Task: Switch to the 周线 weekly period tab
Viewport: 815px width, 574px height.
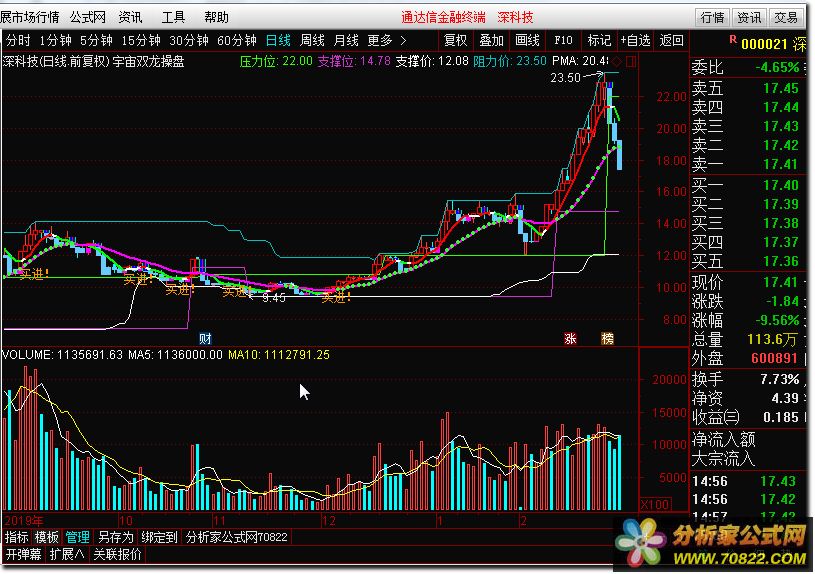Action: tap(312, 40)
